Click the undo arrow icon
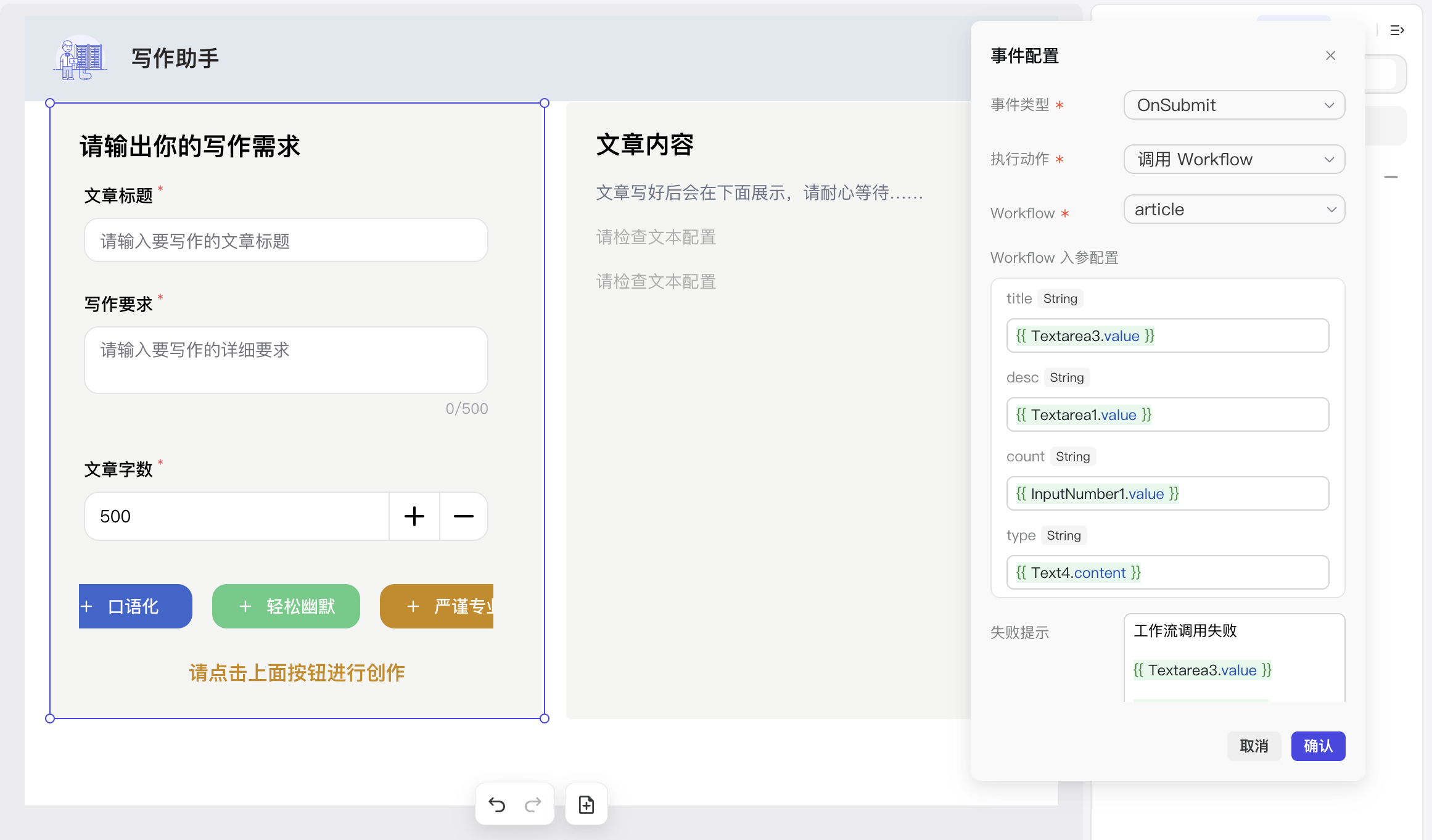This screenshot has height=840, width=1432. (496, 805)
